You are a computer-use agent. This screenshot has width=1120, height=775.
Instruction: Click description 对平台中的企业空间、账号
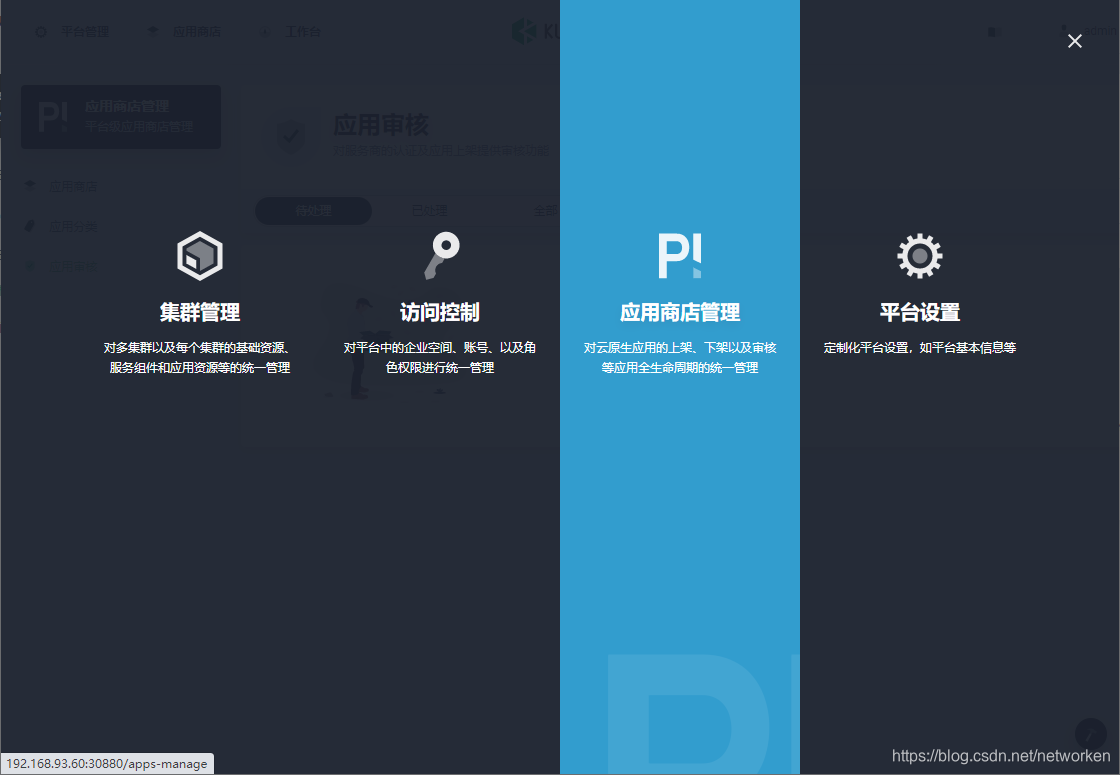pos(440,357)
